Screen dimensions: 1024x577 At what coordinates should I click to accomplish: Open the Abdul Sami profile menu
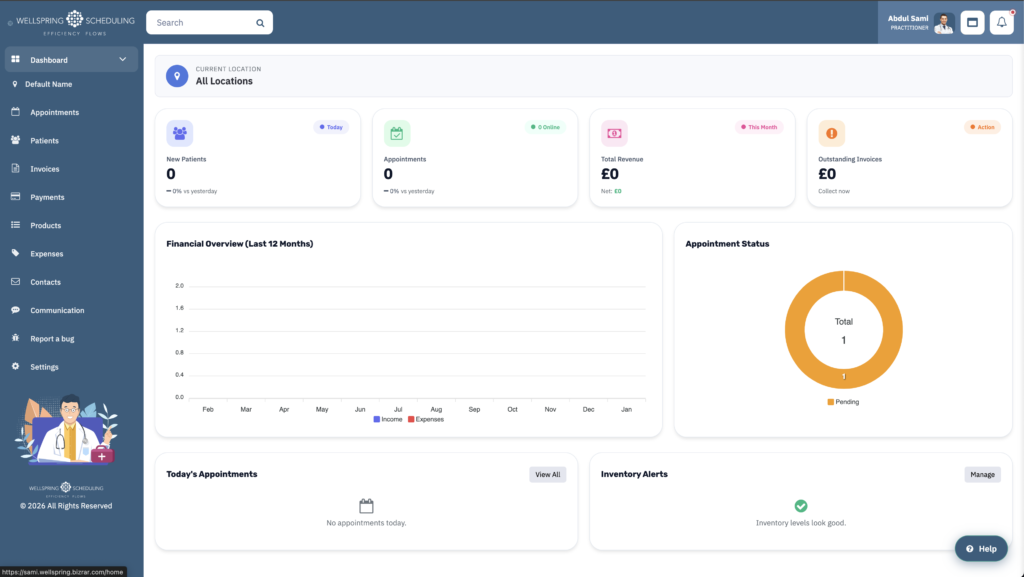pyautogui.click(x=915, y=22)
